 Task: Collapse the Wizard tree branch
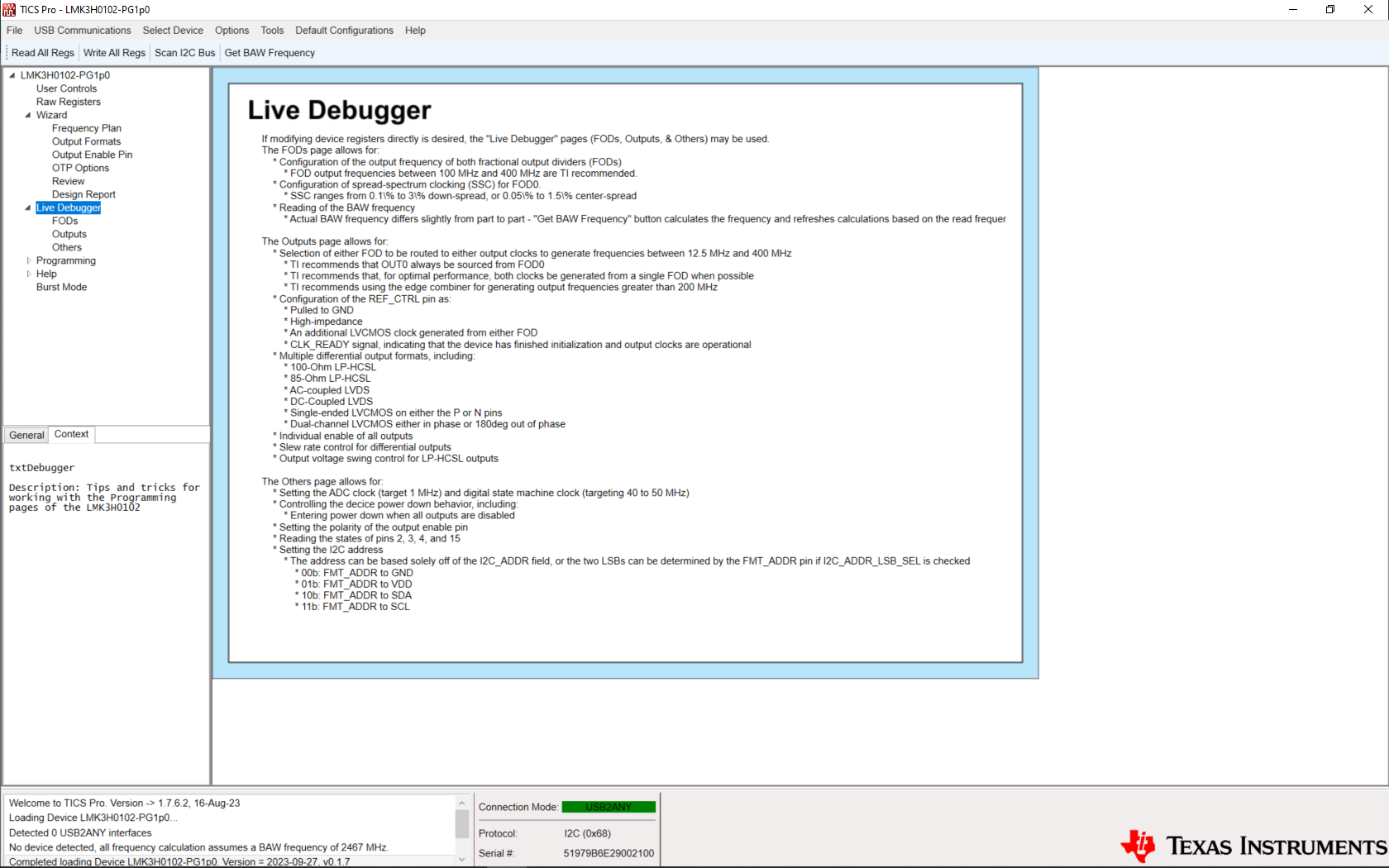28,115
